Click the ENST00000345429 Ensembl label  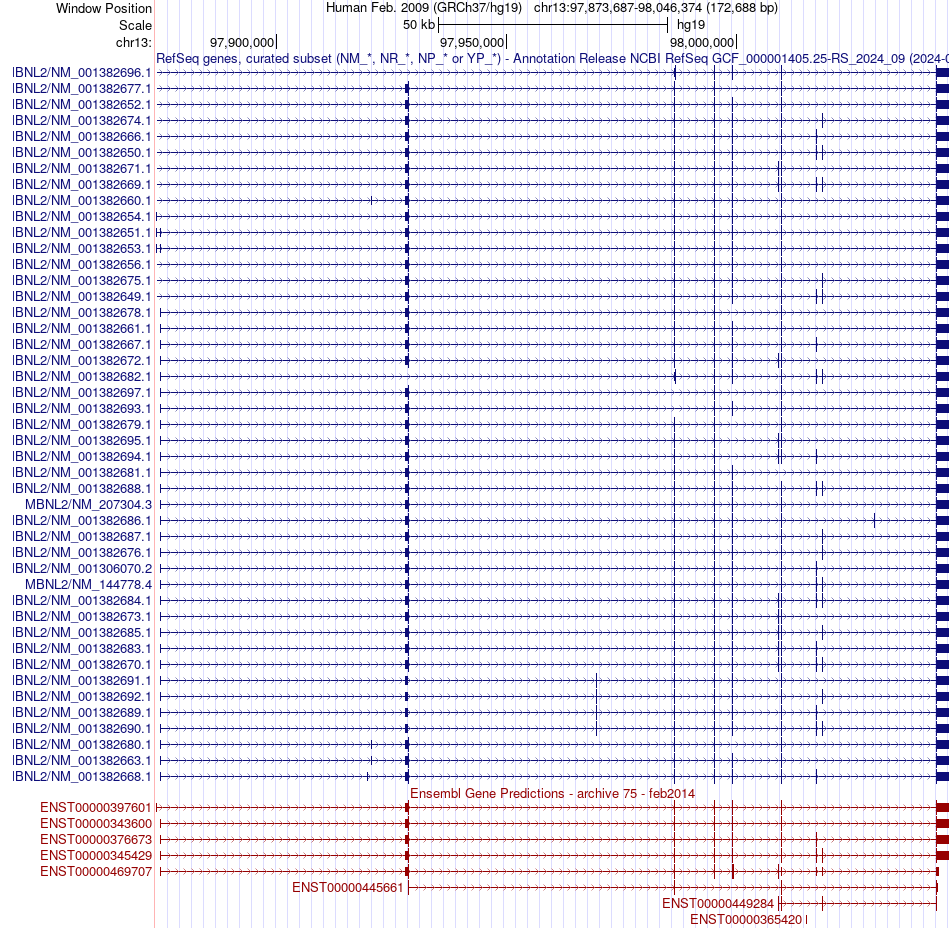(96, 856)
